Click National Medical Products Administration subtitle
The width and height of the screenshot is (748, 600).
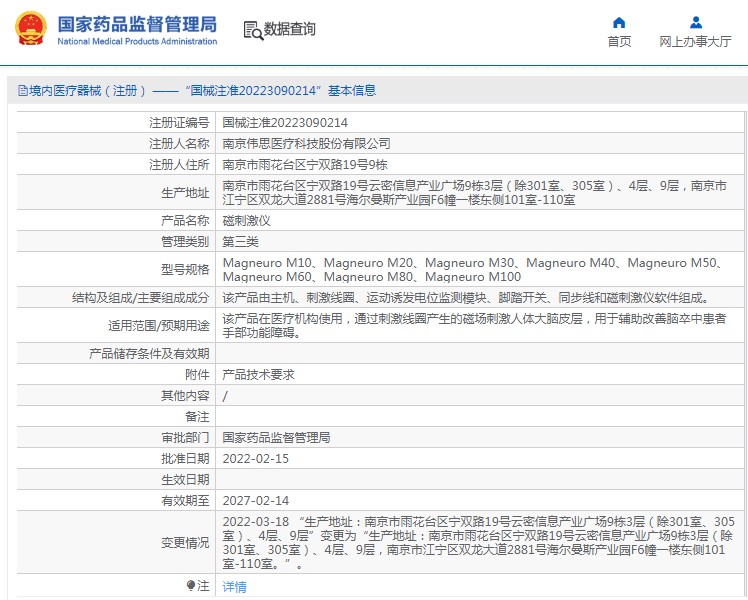point(137,41)
